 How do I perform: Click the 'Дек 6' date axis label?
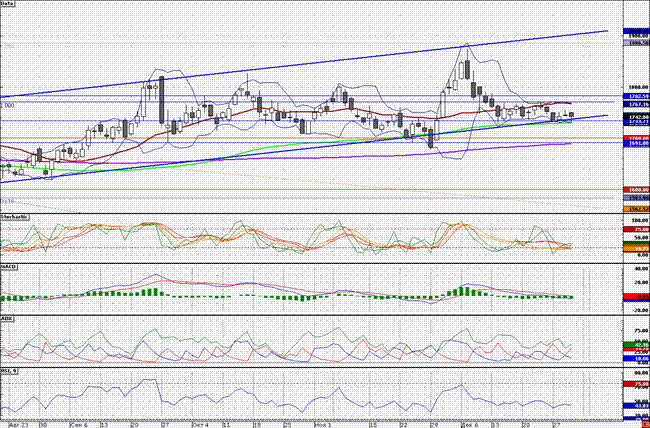click(x=469, y=425)
